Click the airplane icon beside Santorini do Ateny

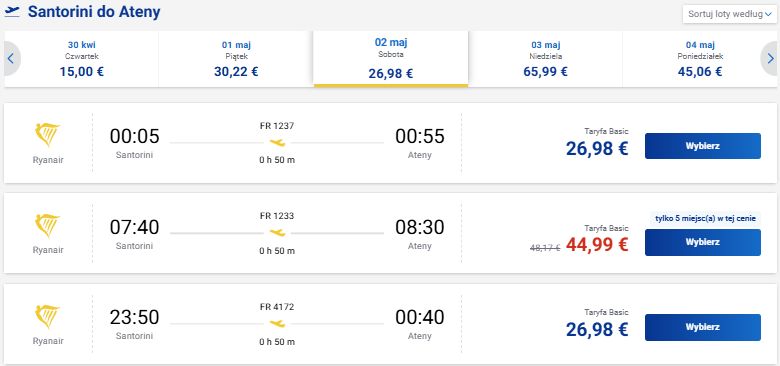tap(12, 11)
